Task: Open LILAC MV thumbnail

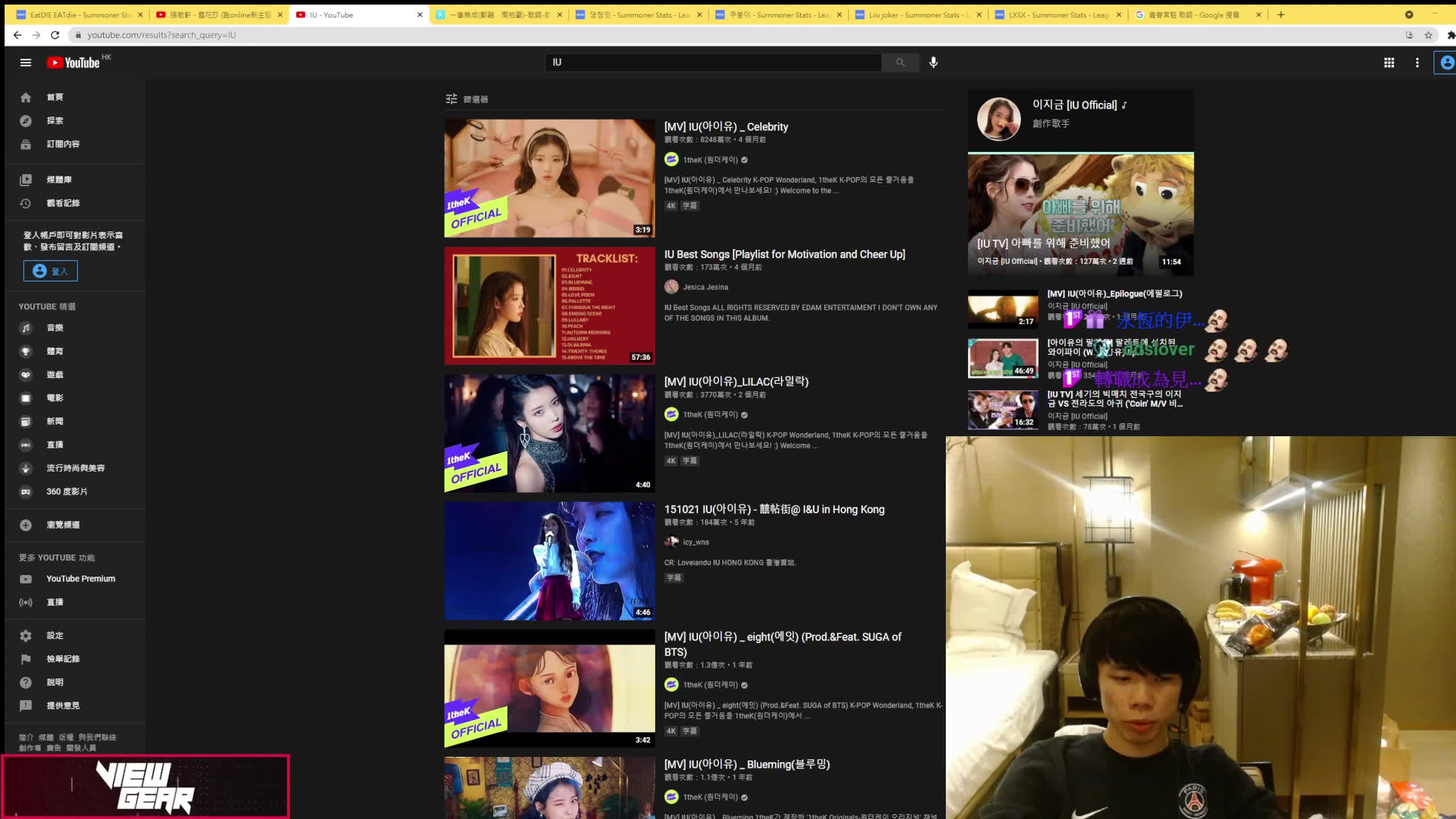Action: coord(549,433)
